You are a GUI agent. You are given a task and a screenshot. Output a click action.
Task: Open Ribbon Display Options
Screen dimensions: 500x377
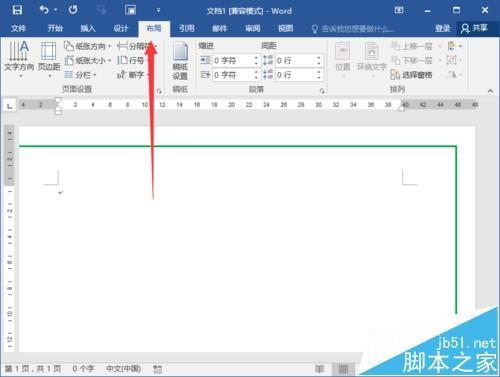[399, 10]
